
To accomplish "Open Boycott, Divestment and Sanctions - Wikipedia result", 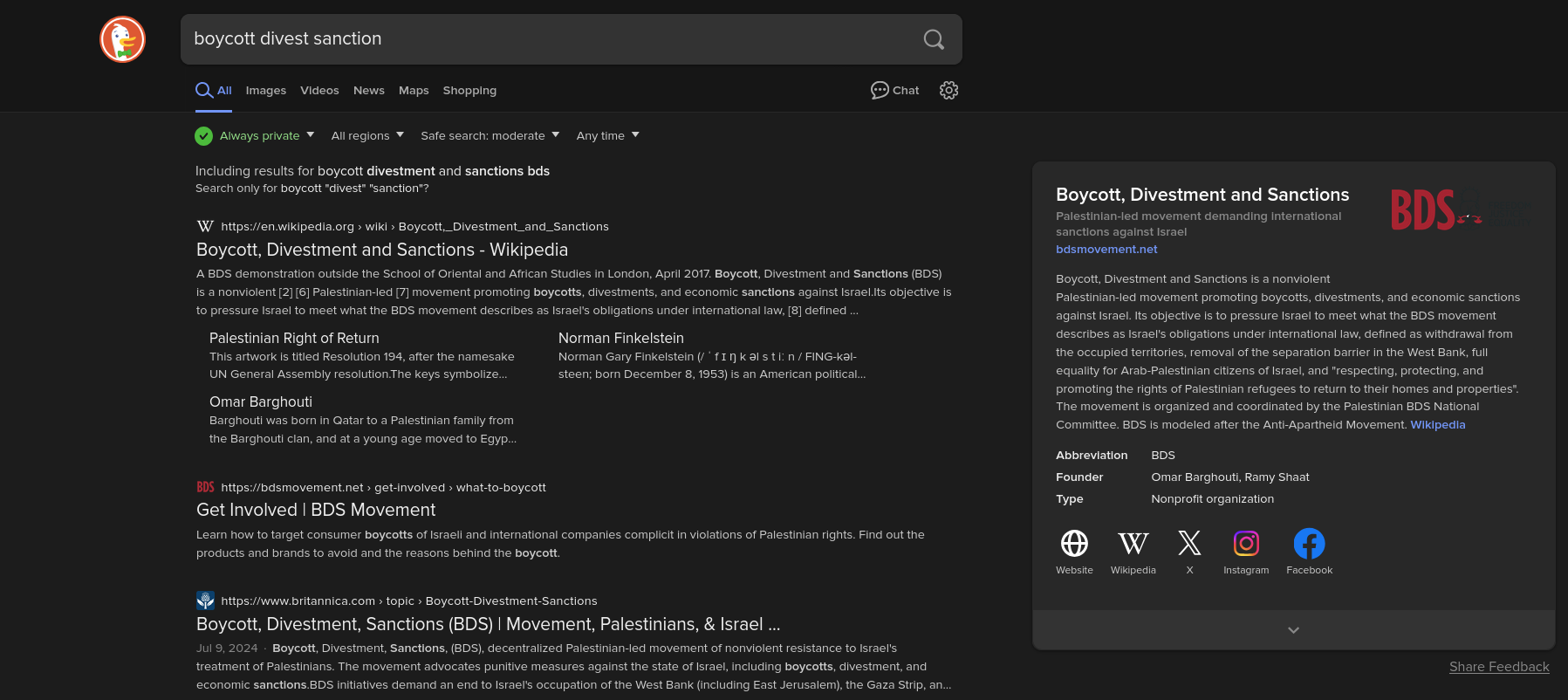I will 382,250.
